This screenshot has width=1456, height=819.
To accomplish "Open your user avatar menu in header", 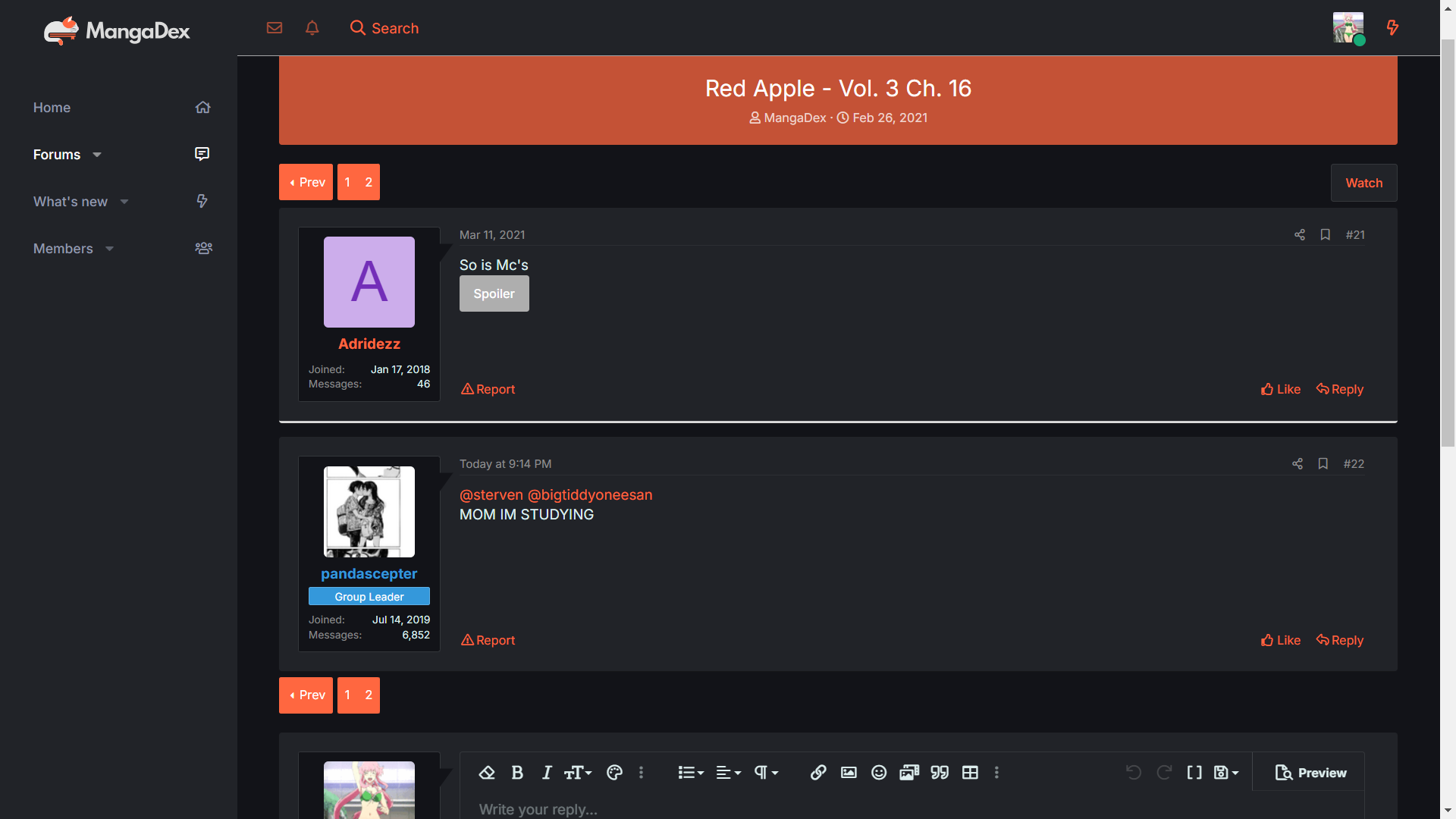I will [1348, 28].
